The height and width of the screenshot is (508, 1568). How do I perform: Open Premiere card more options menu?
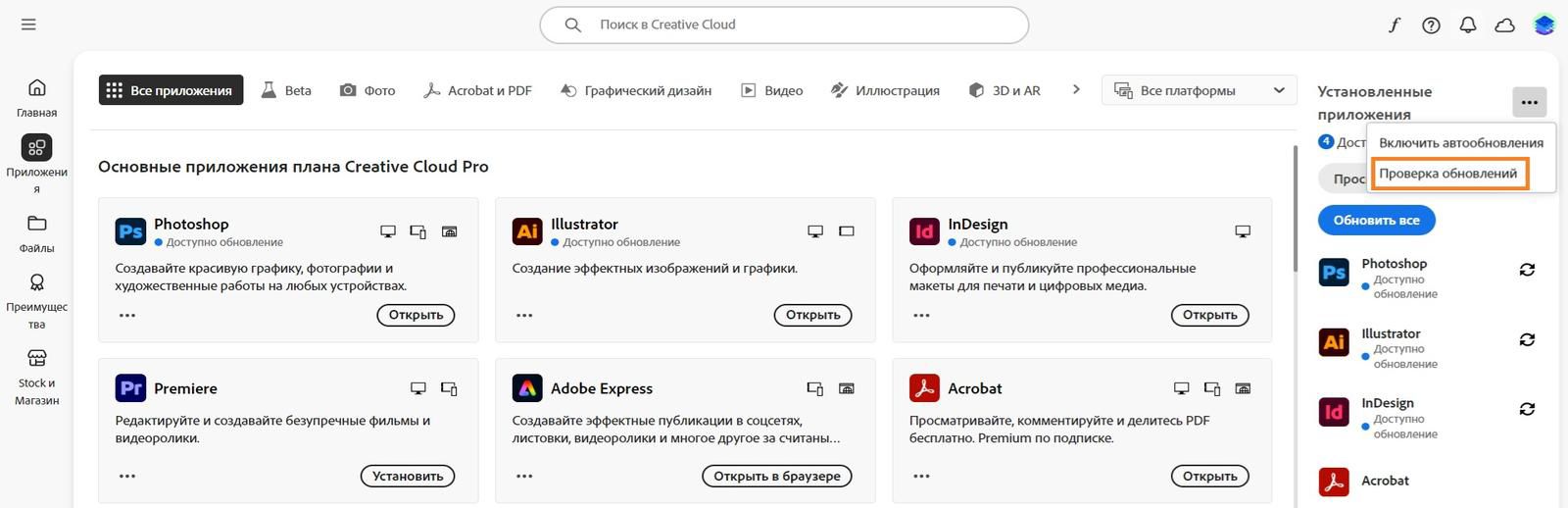click(127, 476)
